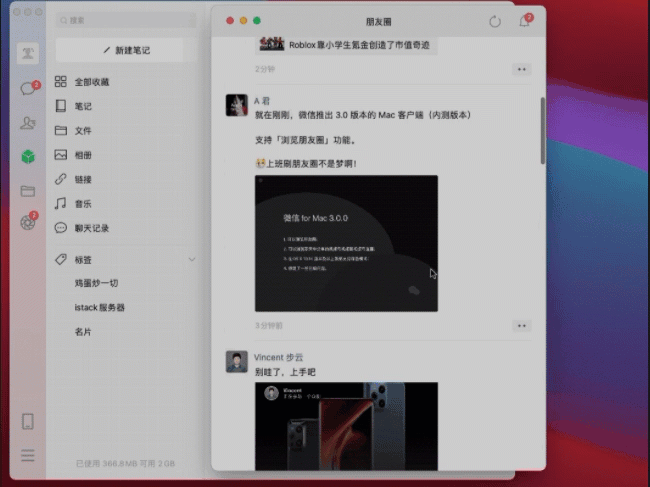The height and width of the screenshot is (487, 650).
Task: Open A 君's name link
Action: [x=262, y=101]
